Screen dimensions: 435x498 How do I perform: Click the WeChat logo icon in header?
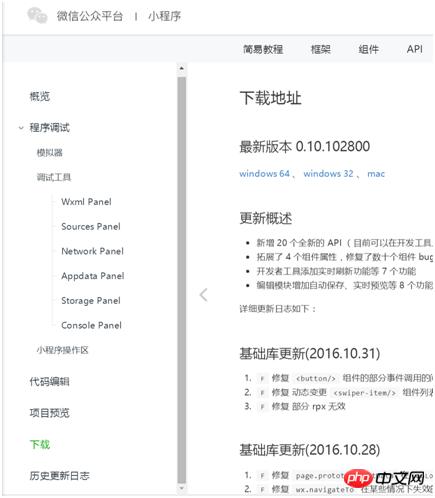click(x=37, y=16)
